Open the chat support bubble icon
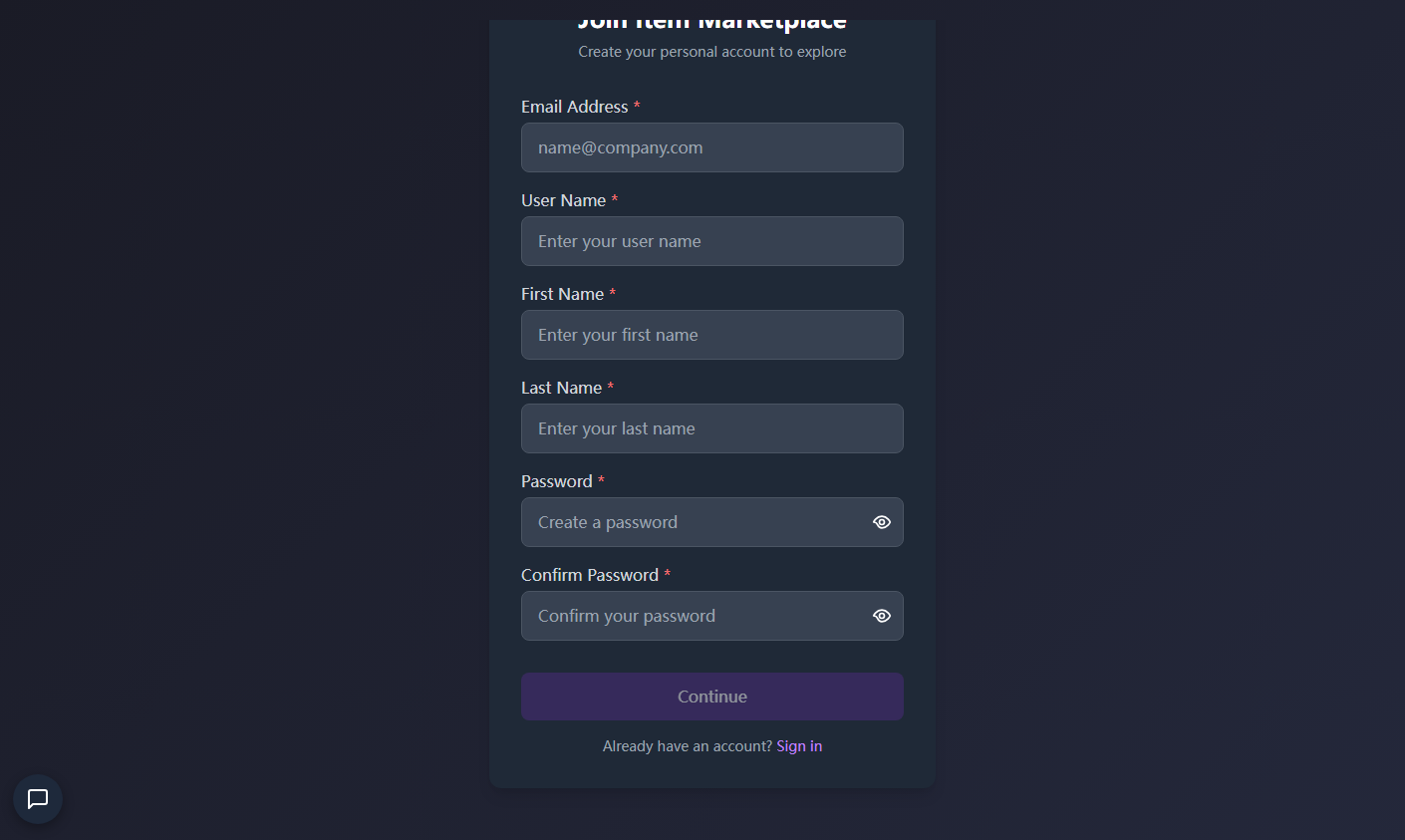The width and height of the screenshot is (1405, 840). coord(38,799)
